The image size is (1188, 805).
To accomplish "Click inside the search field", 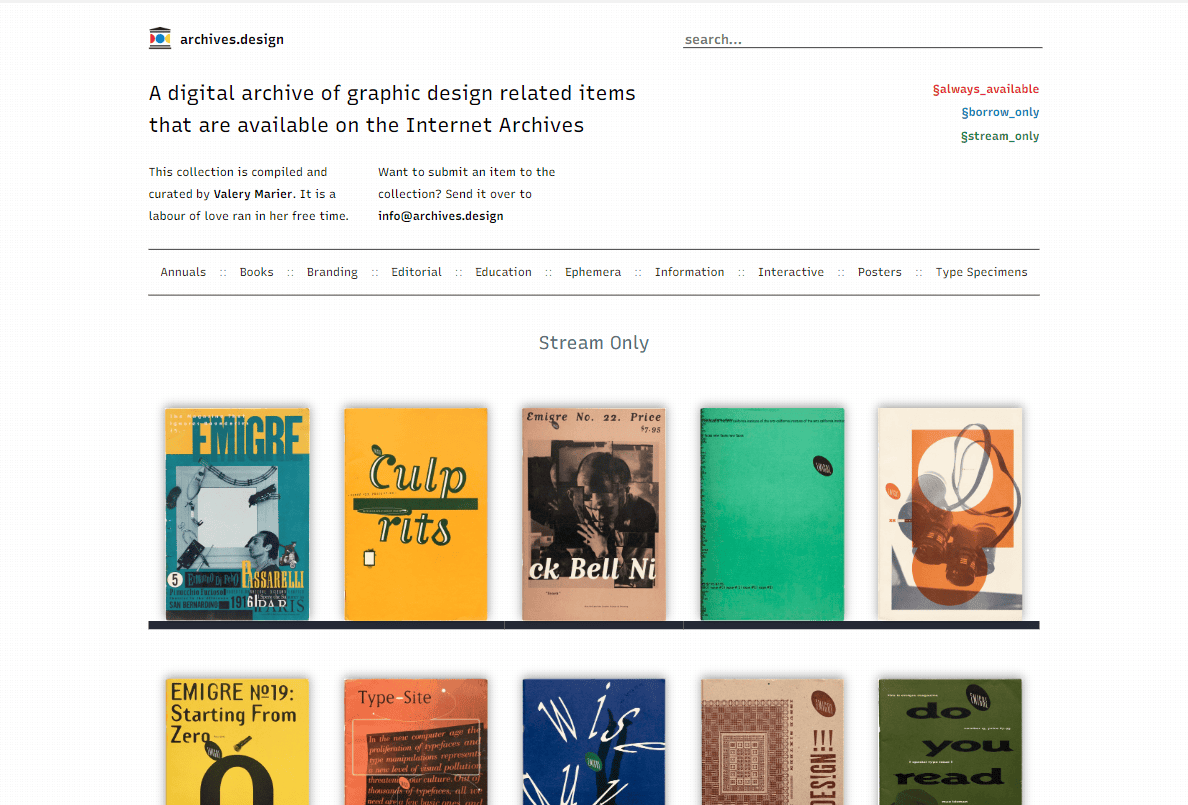I will (860, 39).
